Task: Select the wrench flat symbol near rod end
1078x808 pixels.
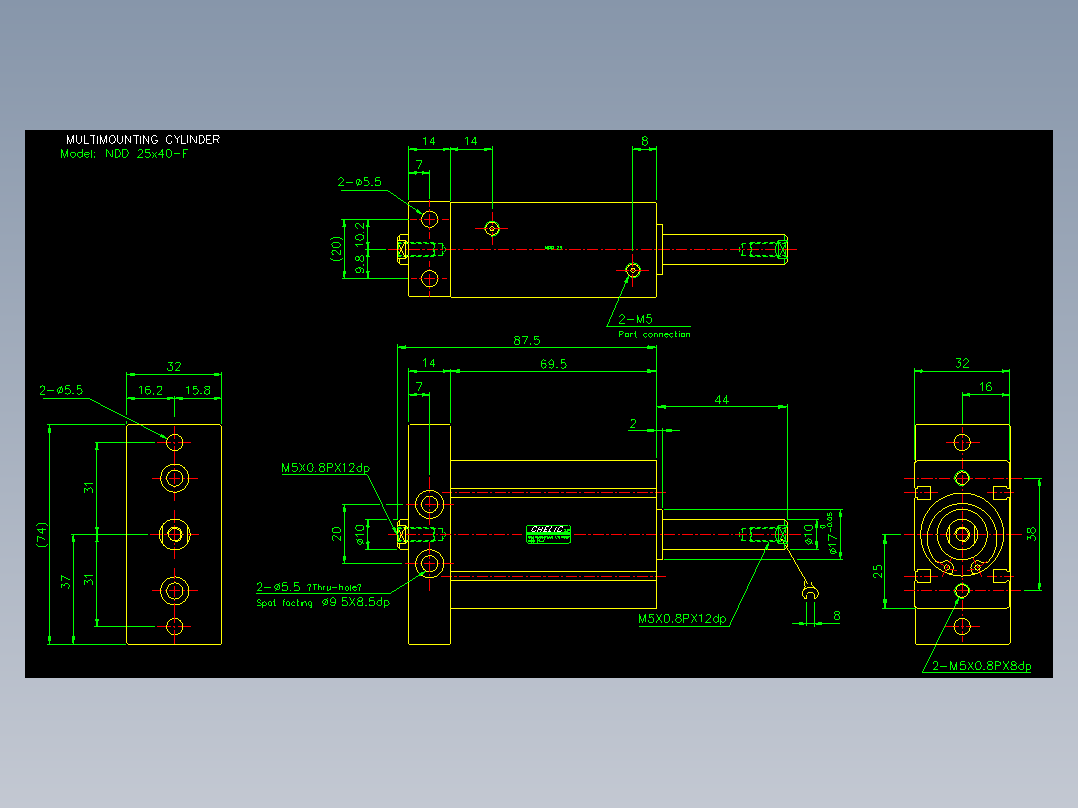Action: point(811,591)
